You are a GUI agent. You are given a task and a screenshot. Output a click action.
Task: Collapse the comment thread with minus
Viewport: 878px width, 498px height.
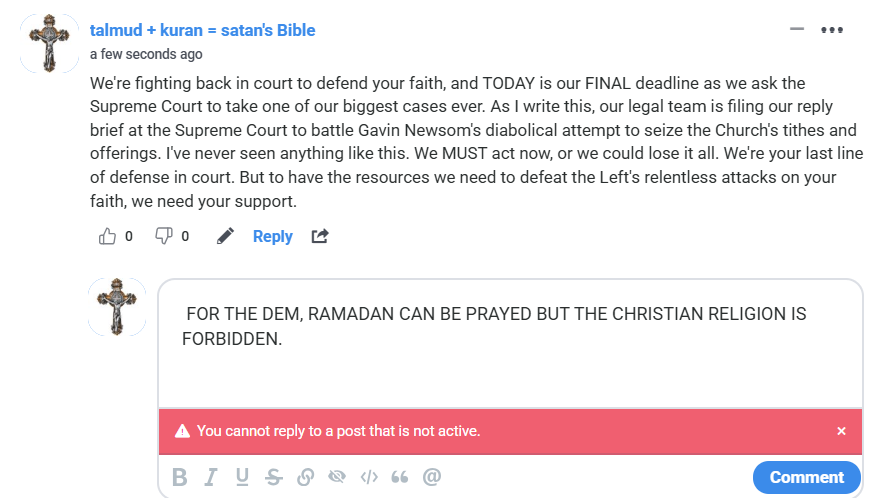[x=797, y=29]
